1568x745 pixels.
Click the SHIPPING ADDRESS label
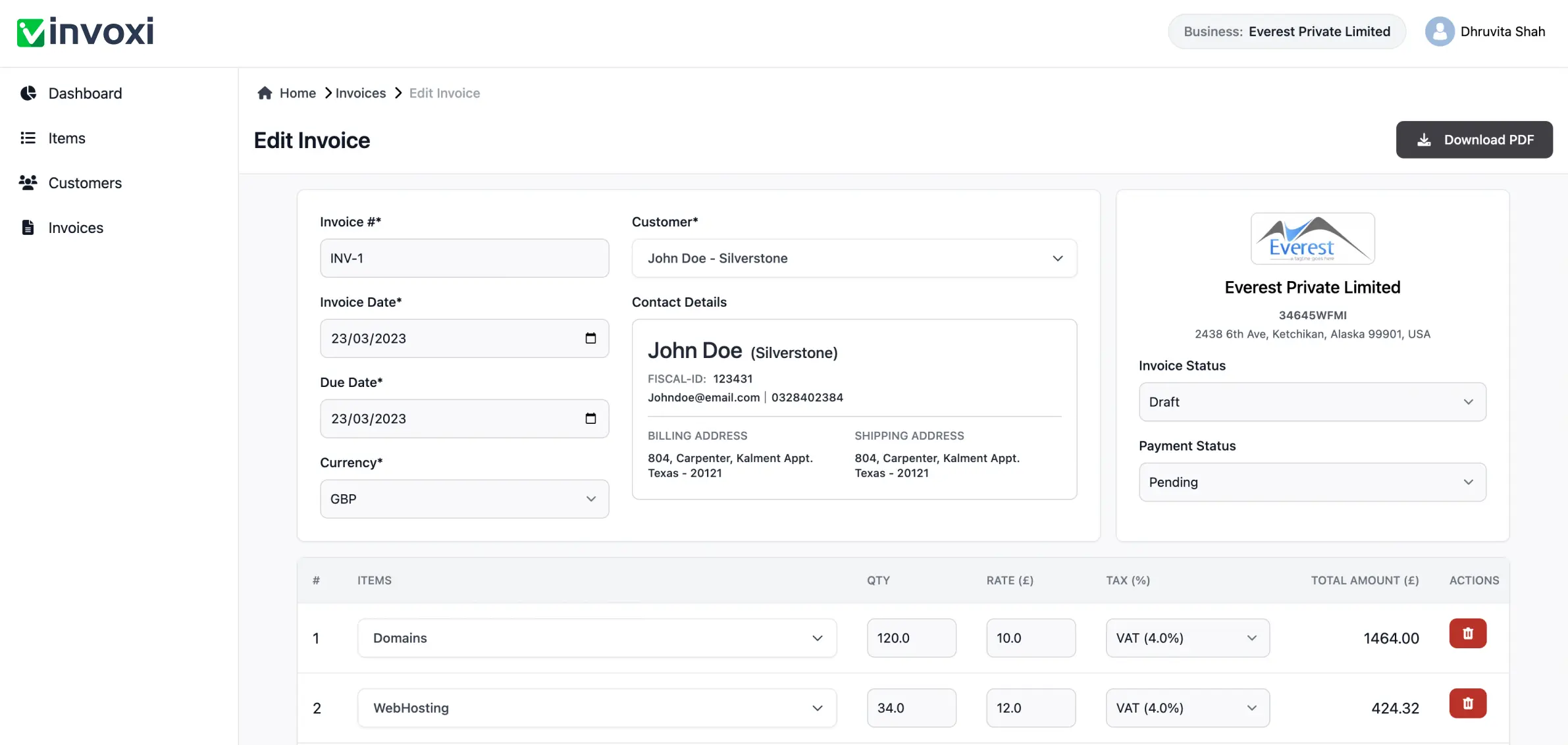point(909,436)
